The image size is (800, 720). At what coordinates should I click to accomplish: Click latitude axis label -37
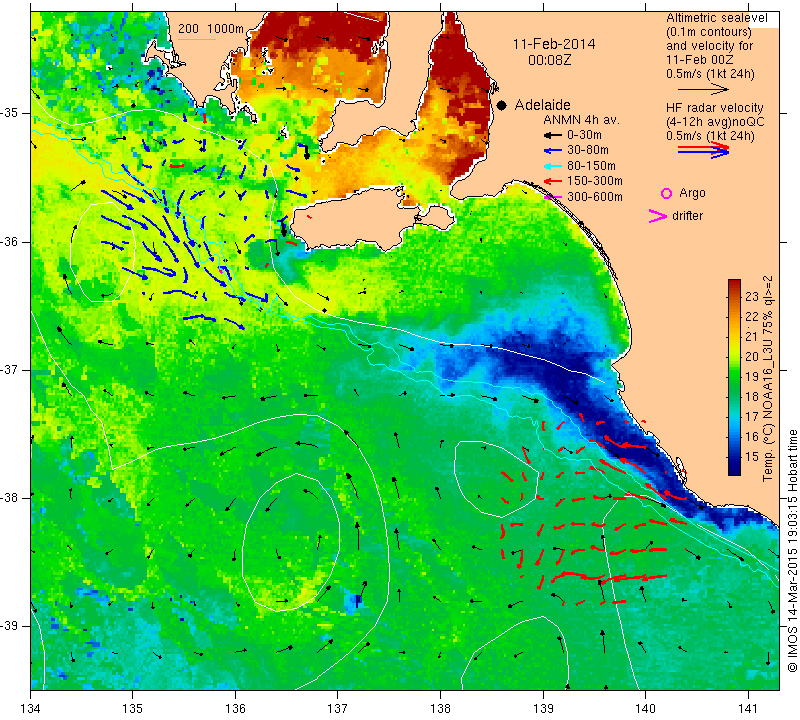click(x=10, y=369)
